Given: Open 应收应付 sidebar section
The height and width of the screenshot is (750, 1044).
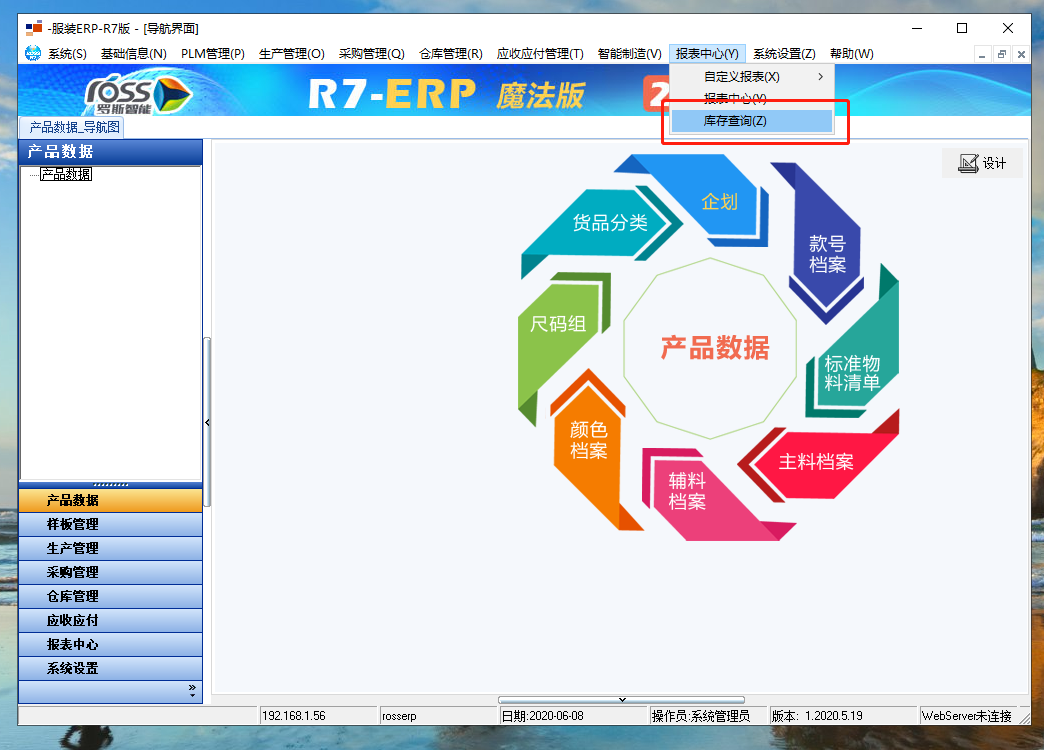Looking at the screenshot, I should click(x=111, y=620).
